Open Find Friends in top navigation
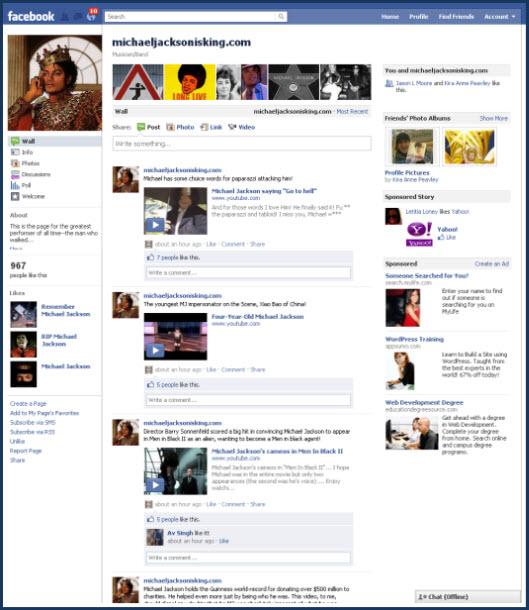This screenshot has height=610, width=529. (456, 17)
